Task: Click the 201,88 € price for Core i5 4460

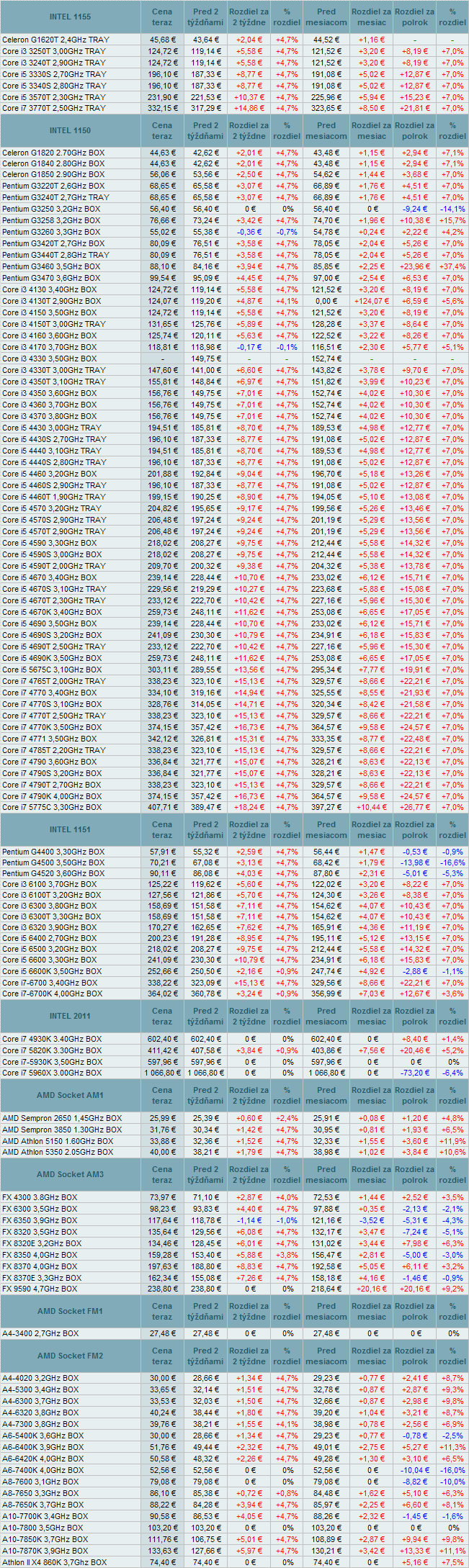Action: tap(163, 474)
